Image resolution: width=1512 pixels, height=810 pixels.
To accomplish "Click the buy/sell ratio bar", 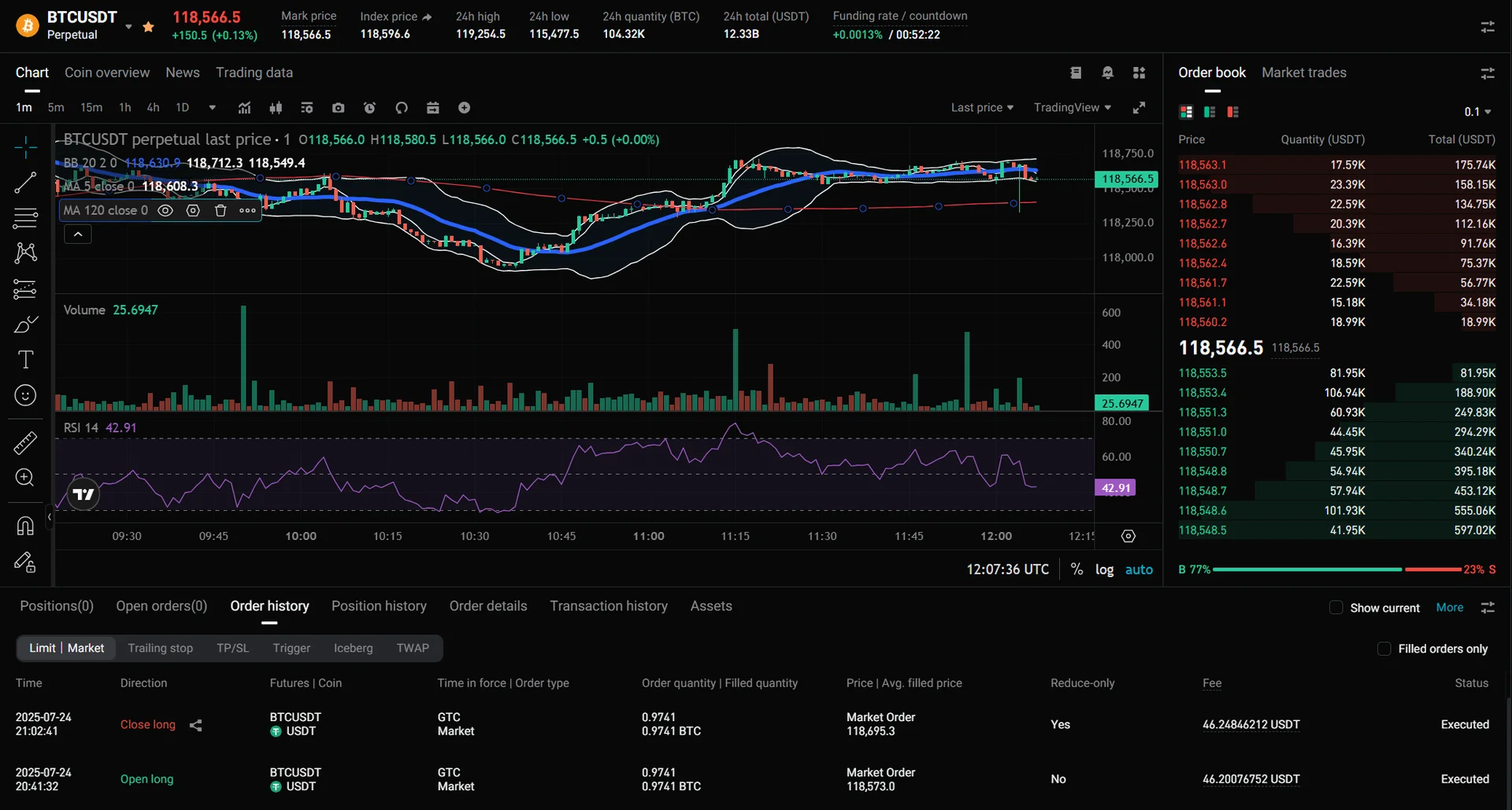I will 1336,569.
